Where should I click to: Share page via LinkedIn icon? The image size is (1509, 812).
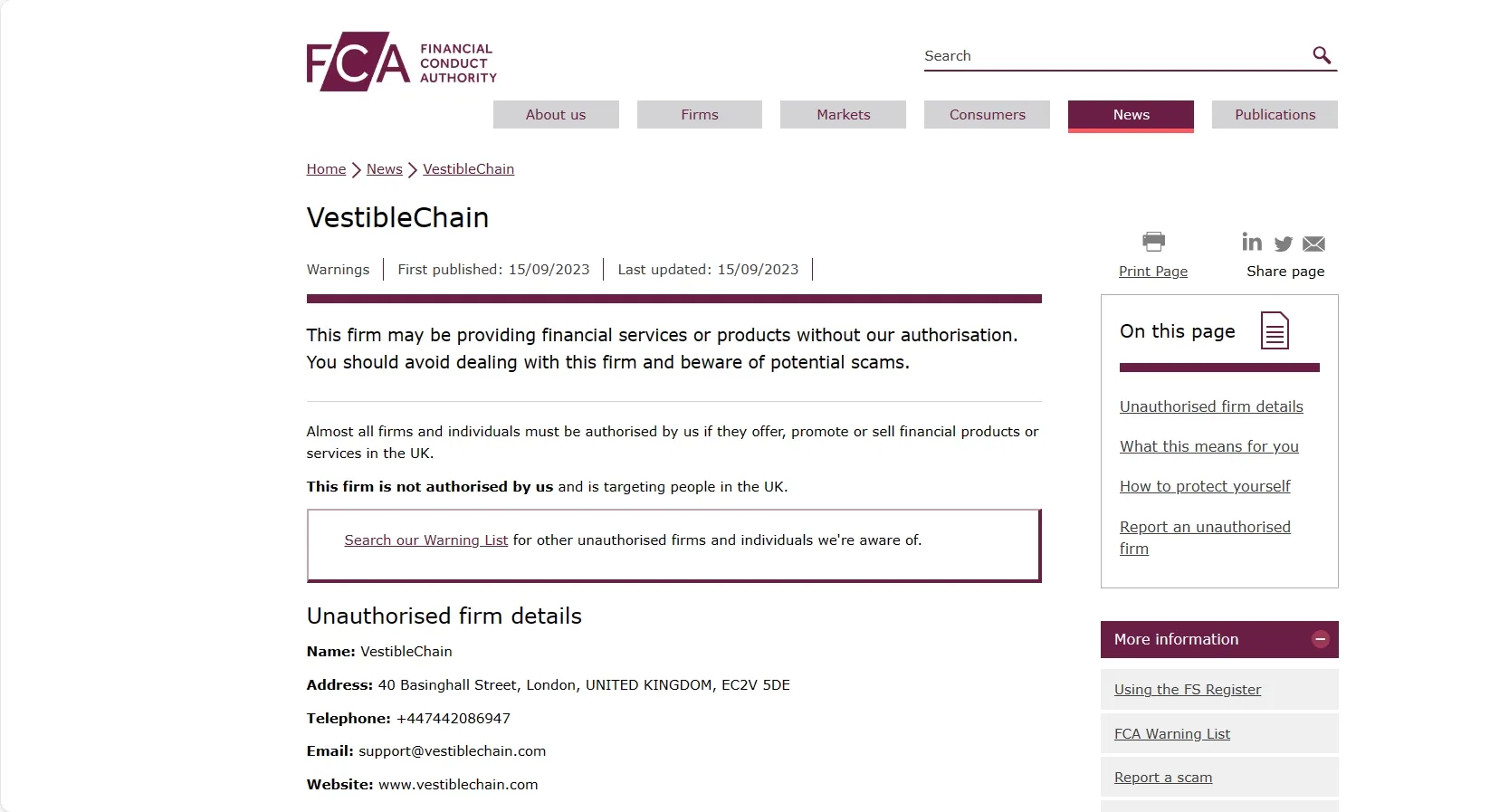click(x=1252, y=242)
